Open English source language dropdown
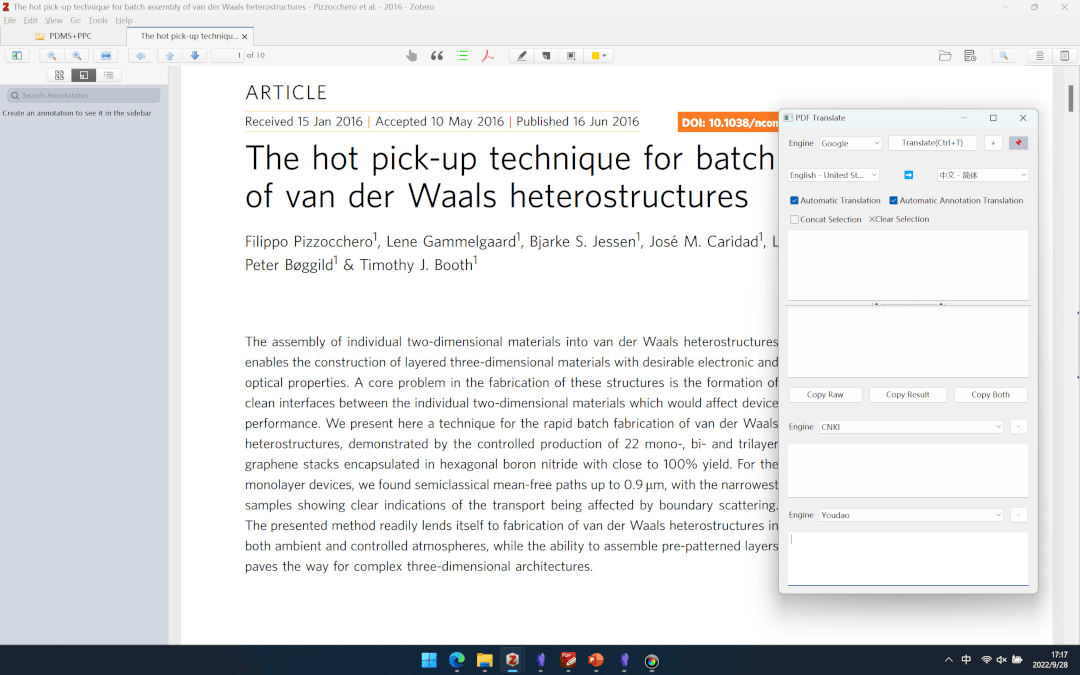This screenshot has width=1080, height=675. pyautogui.click(x=833, y=175)
